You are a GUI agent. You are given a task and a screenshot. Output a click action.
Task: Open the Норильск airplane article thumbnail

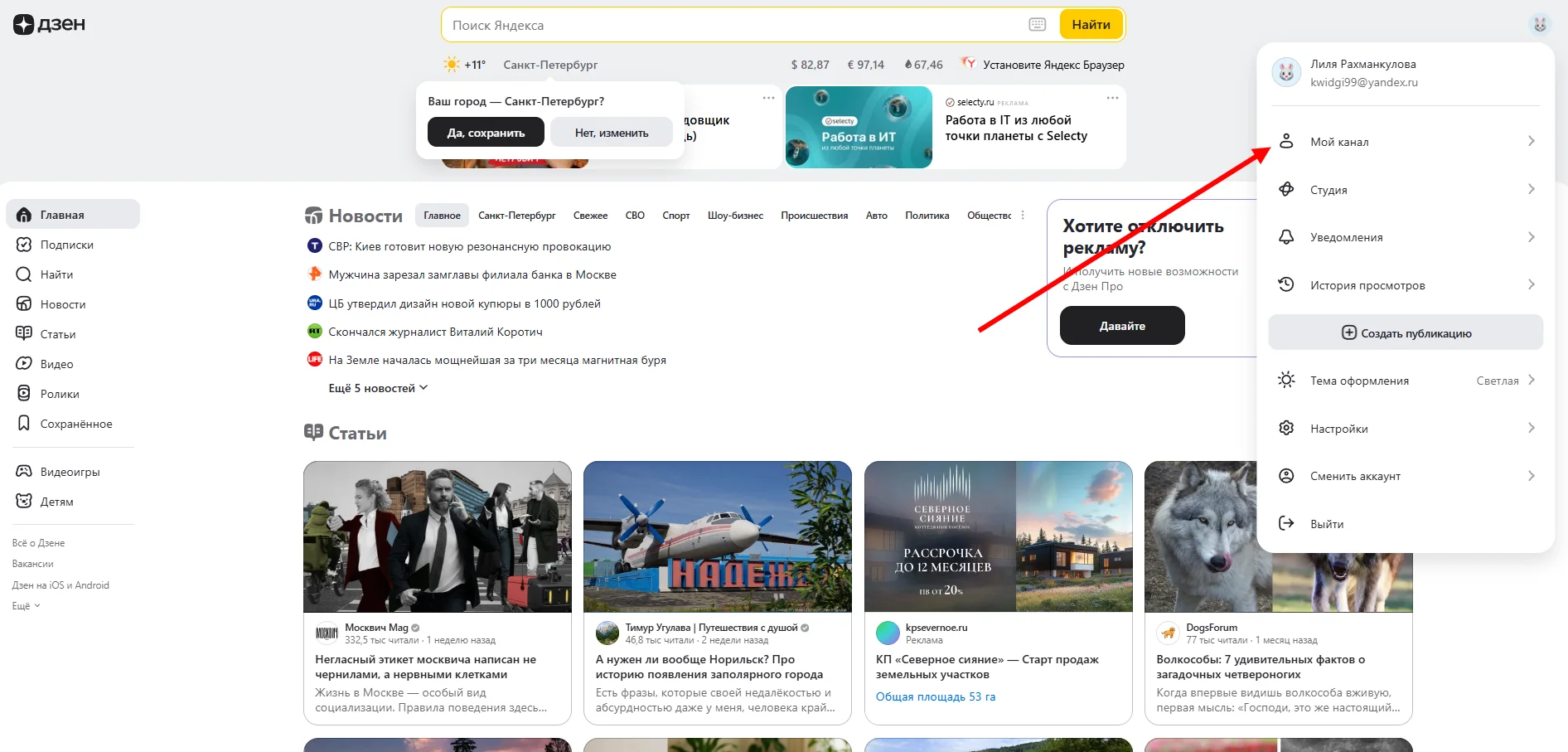pos(718,537)
